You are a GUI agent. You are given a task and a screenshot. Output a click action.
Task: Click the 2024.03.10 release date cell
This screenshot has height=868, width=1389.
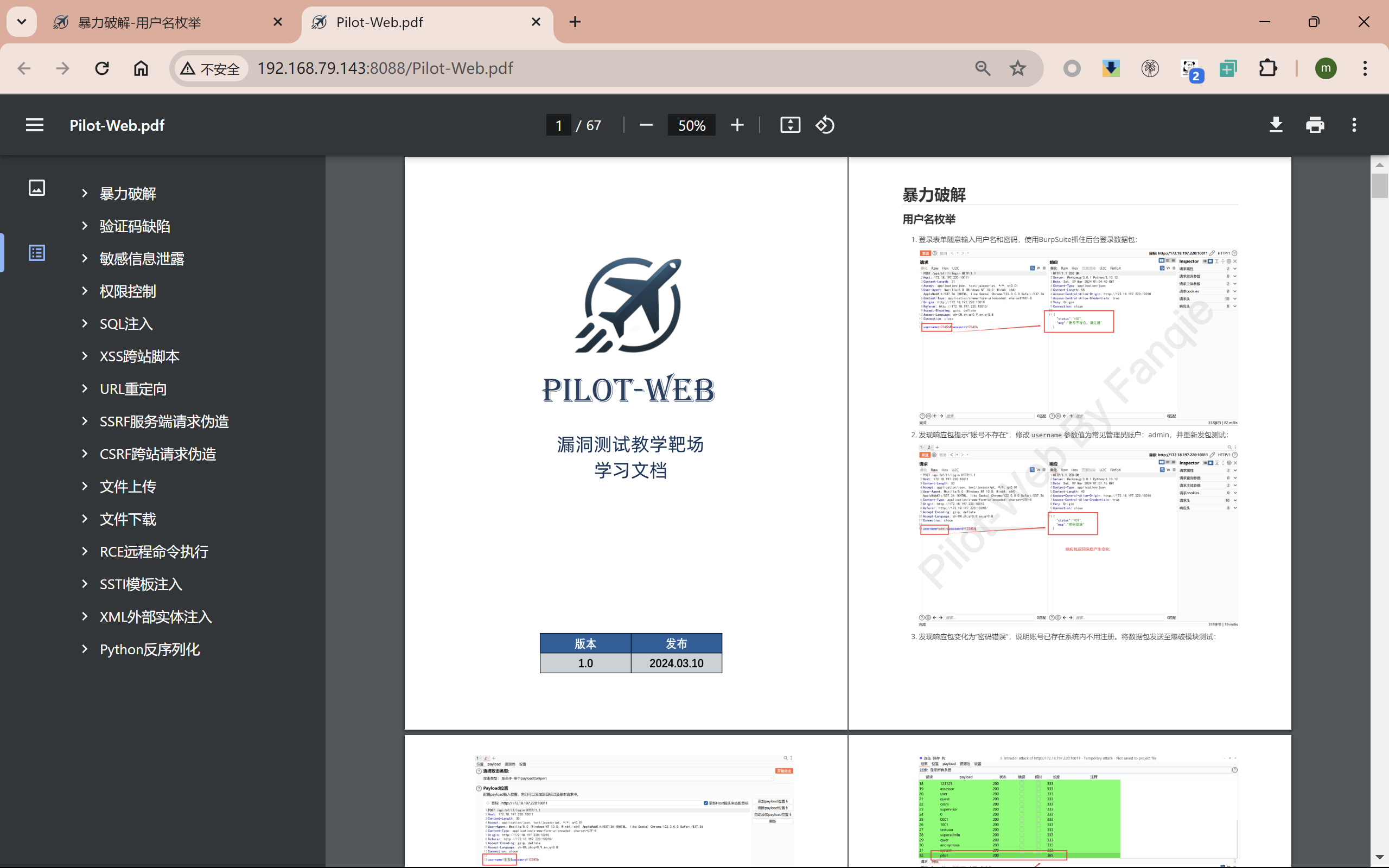676,663
